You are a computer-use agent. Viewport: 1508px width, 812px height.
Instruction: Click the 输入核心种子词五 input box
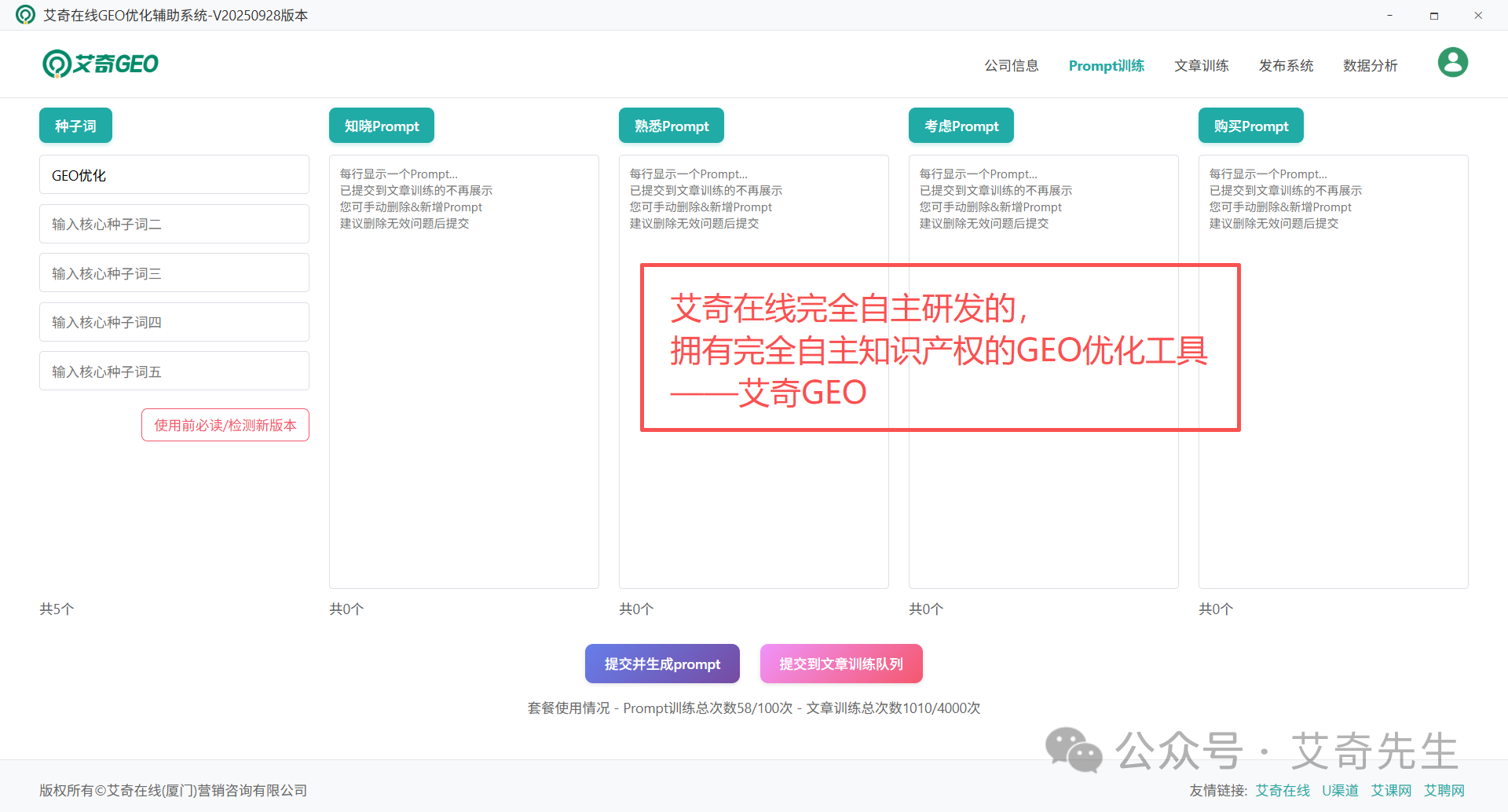point(174,371)
